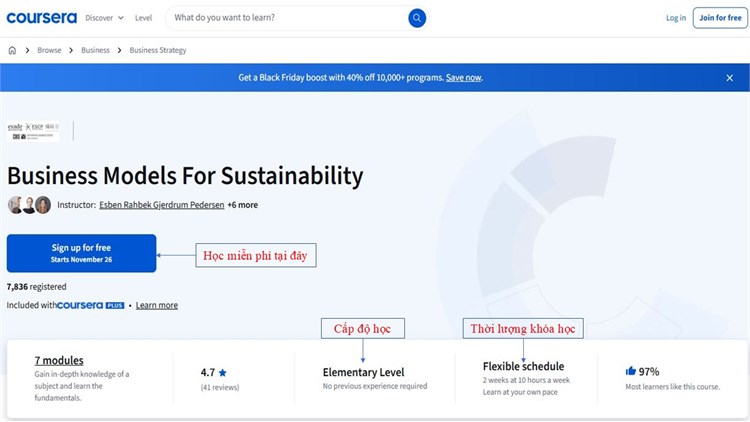Open Business Strategy breadcrumb
This screenshot has width=750, height=422.
(x=158, y=50)
